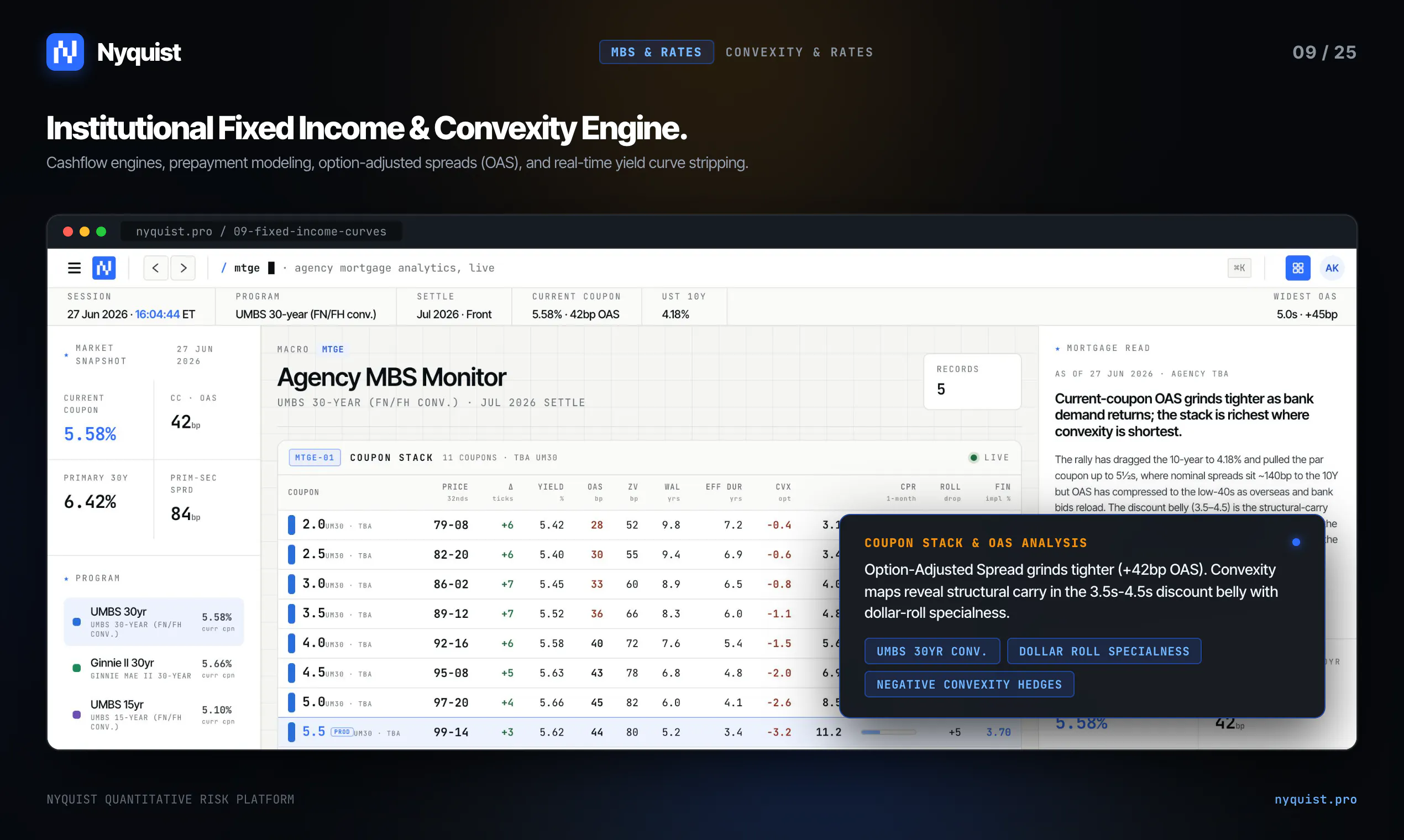Click the blue color bar of 3.5 coupon

[291, 613]
